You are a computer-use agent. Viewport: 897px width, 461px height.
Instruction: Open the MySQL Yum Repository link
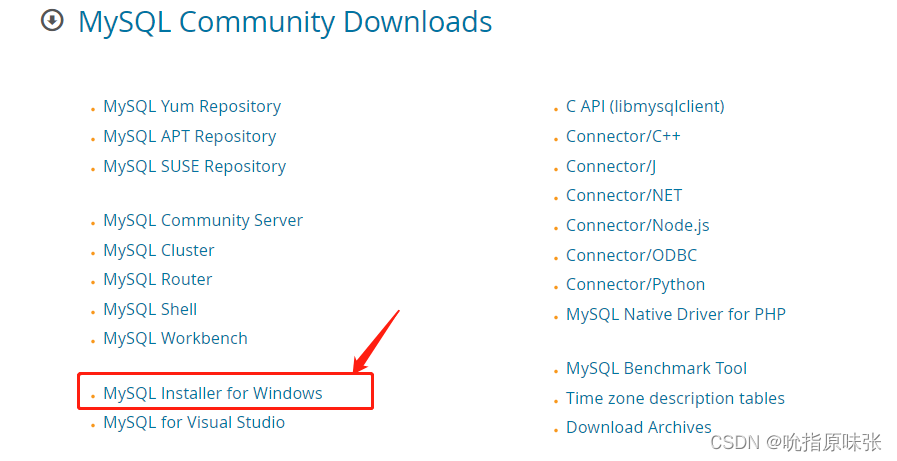[192, 107]
